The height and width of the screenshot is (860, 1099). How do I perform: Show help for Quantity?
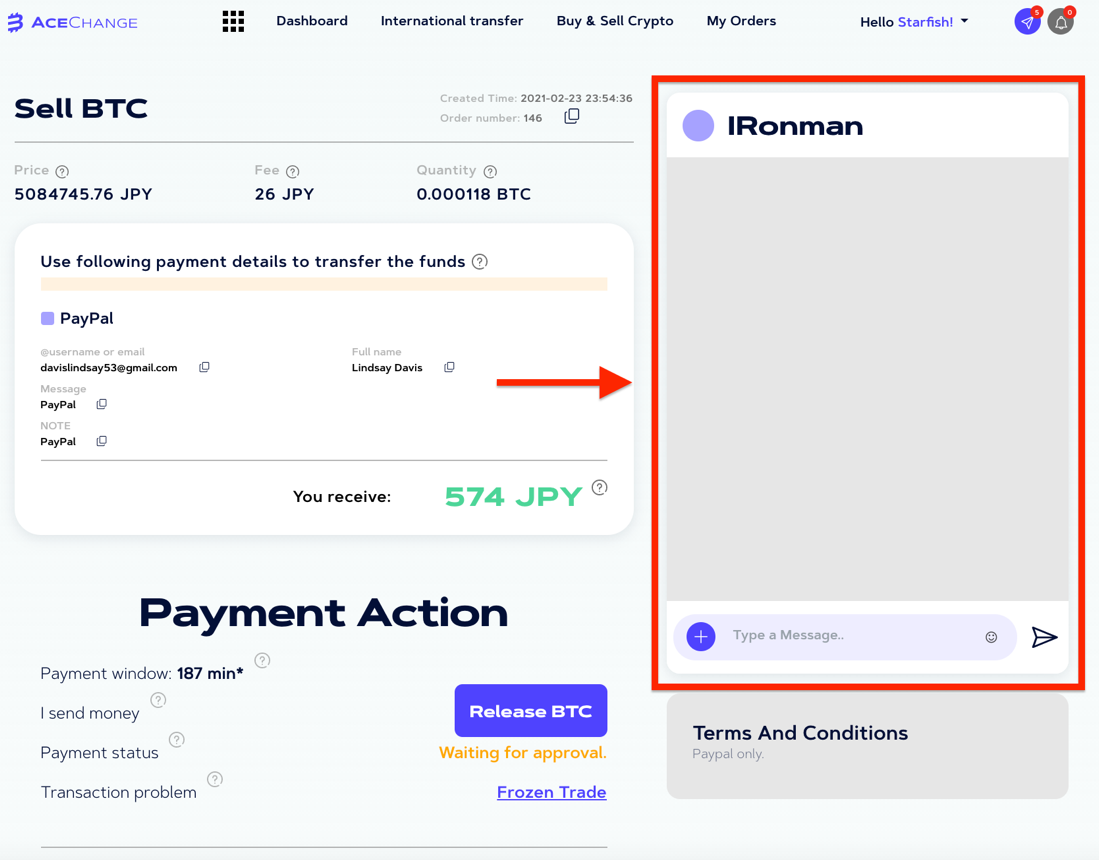(491, 171)
